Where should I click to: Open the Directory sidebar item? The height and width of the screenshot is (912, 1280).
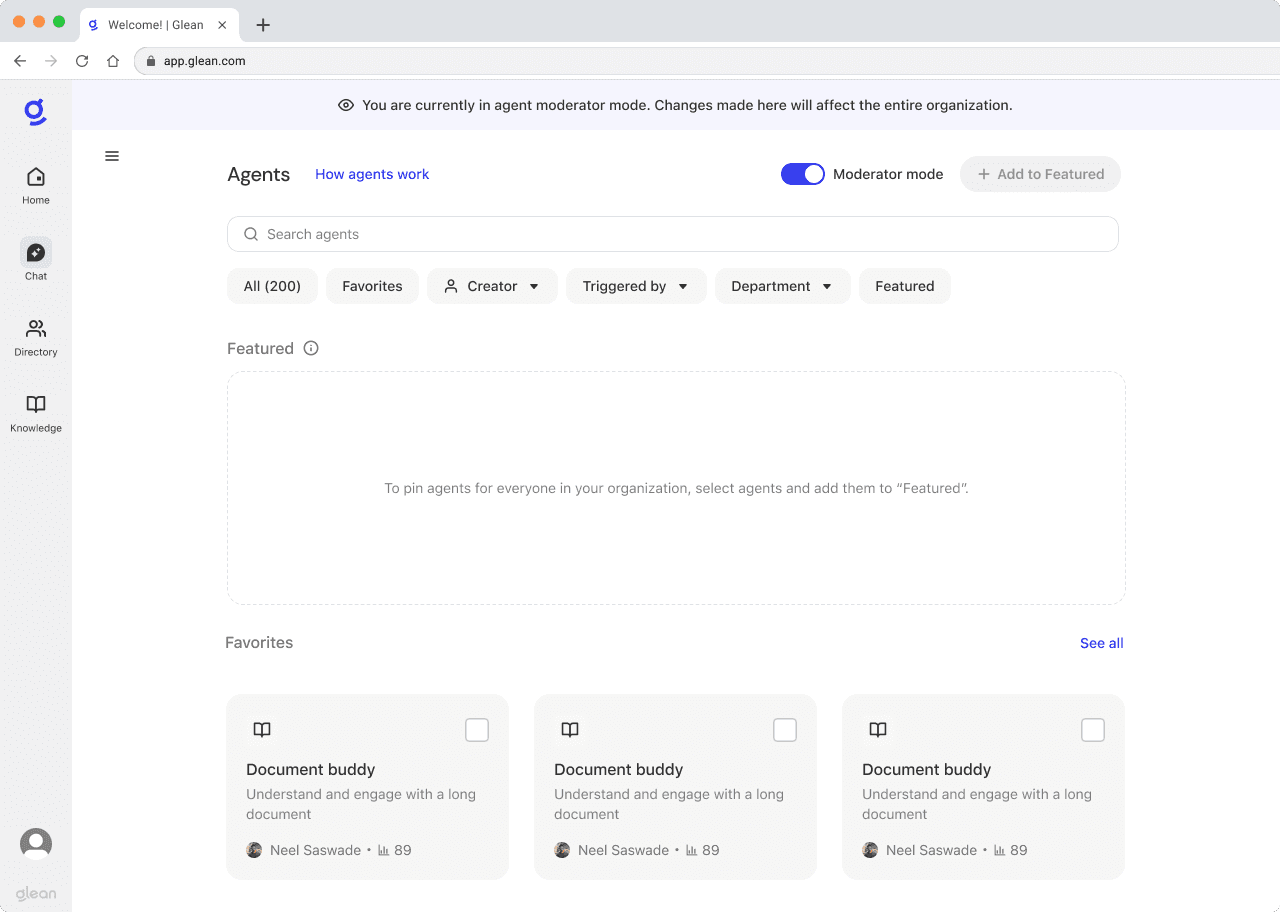pyautogui.click(x=36, y=338)
